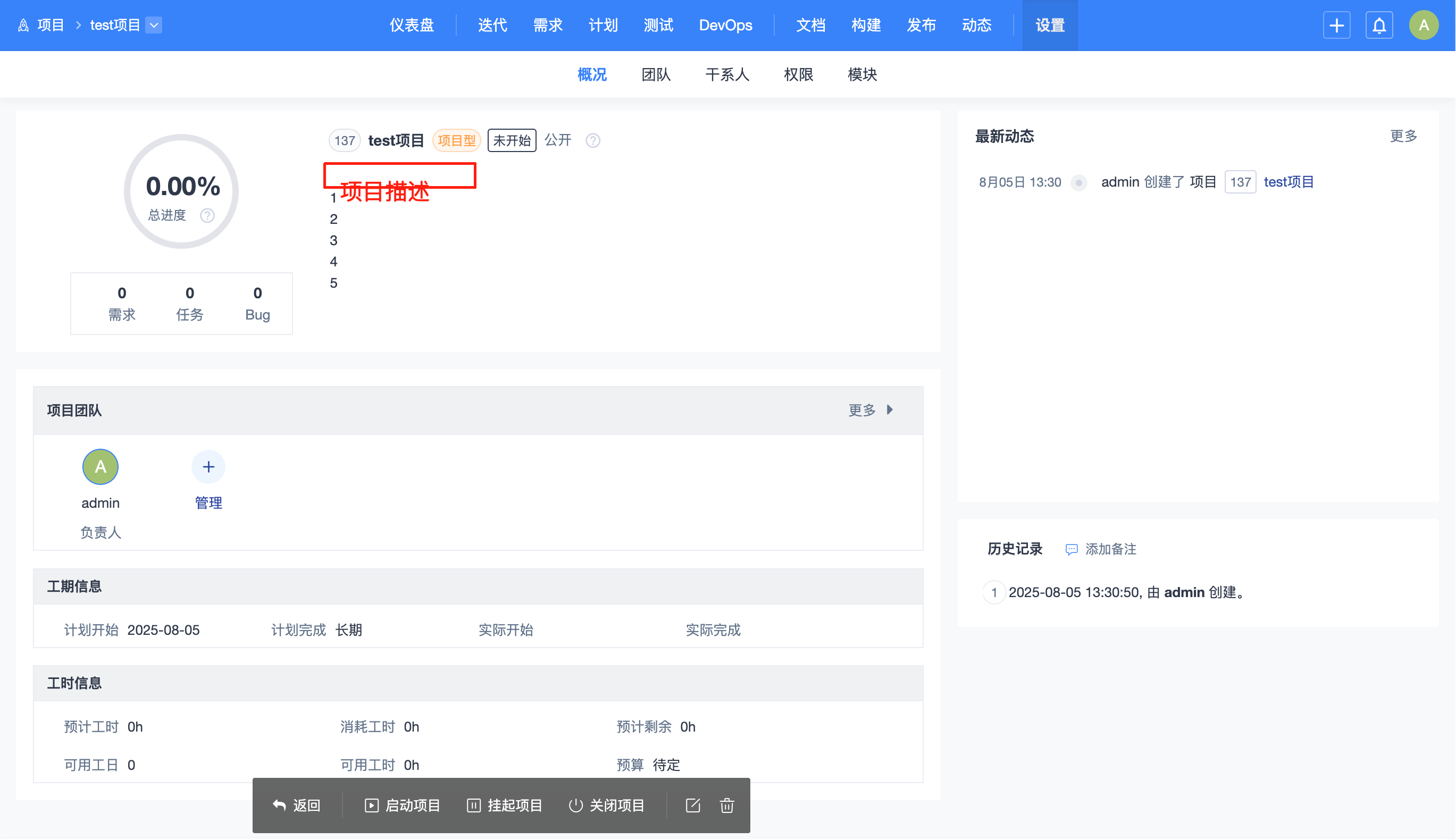Click the help icon next to 总进度
This screenshot has height=839, width=1456.
[207, 215]
